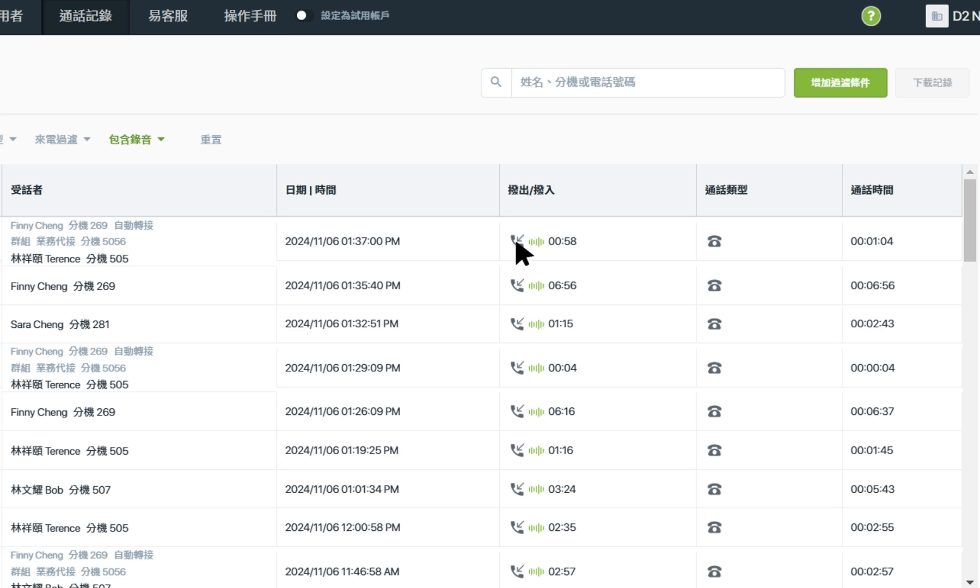
Task: Click the scrollbar up arrow
Action: [969, 172]
